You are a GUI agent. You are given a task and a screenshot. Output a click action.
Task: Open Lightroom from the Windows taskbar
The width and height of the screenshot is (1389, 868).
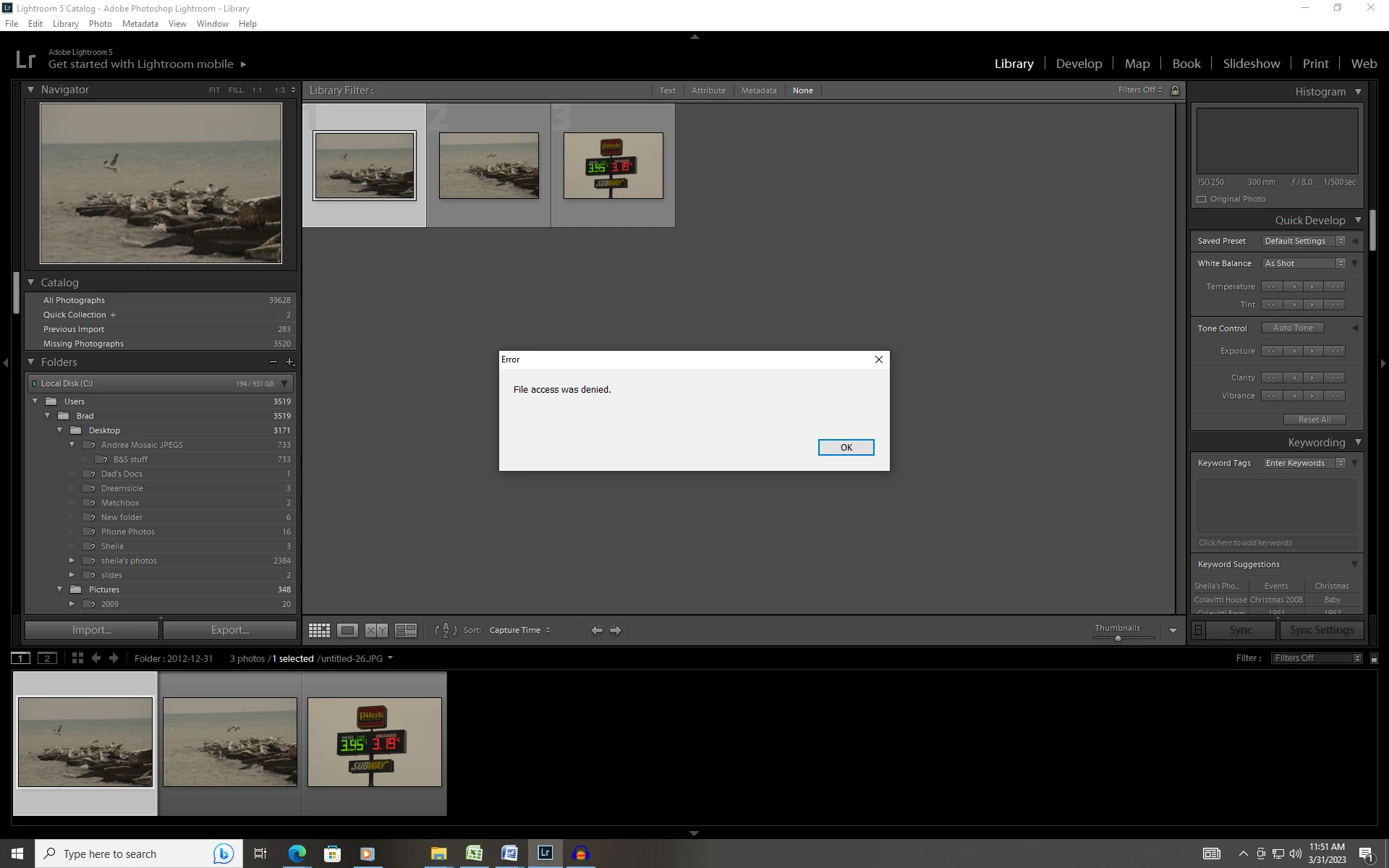(545, 854)
